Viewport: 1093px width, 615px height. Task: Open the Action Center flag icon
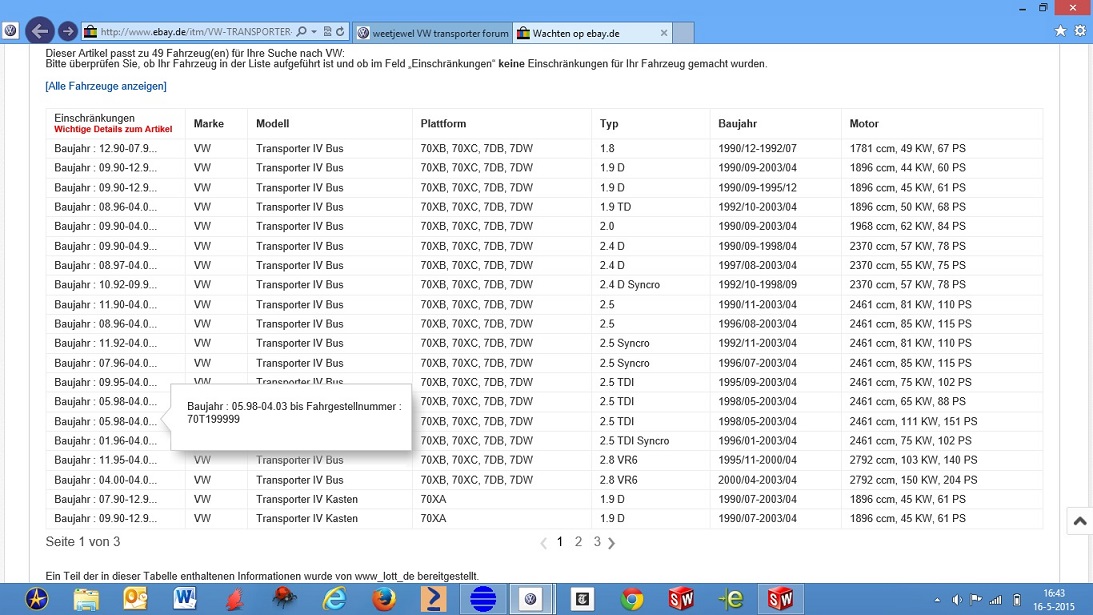[x=976, y=600]
